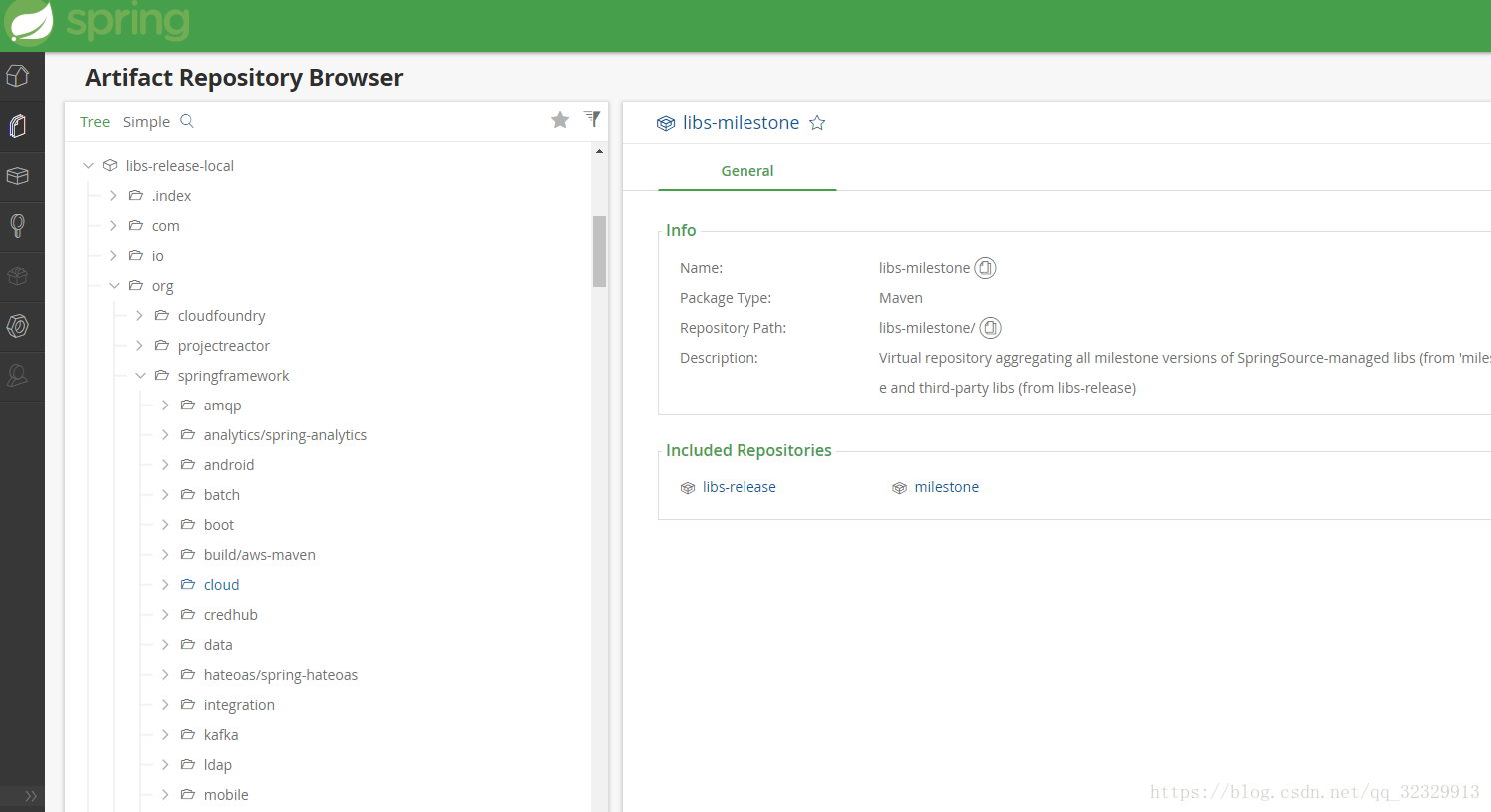The width and height of the screenshot is (1491, 812).
Task: Click the libs-release repository icon
Action: (x=688, y=488)
